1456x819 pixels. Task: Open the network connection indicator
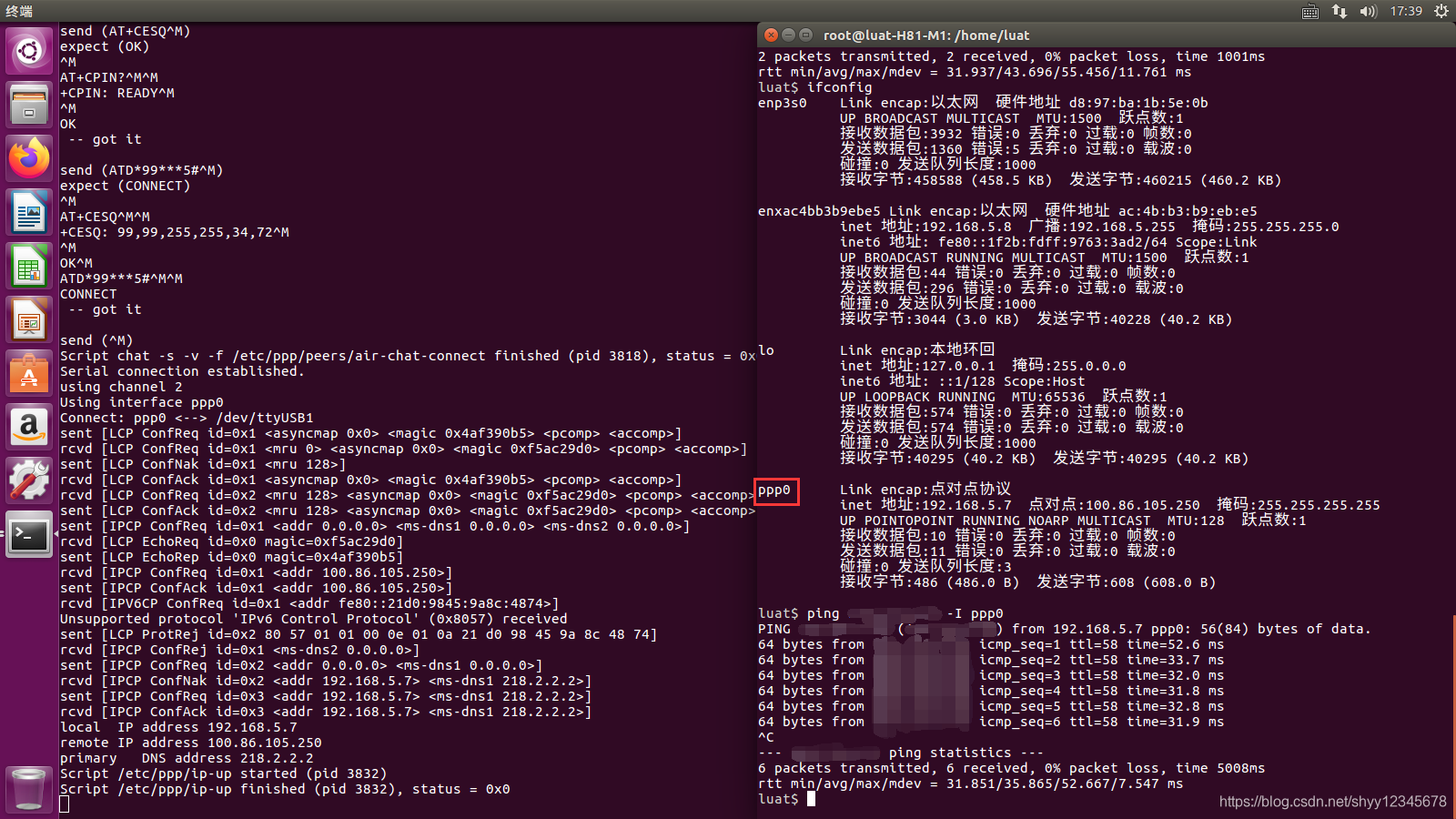pos(1340,11)
